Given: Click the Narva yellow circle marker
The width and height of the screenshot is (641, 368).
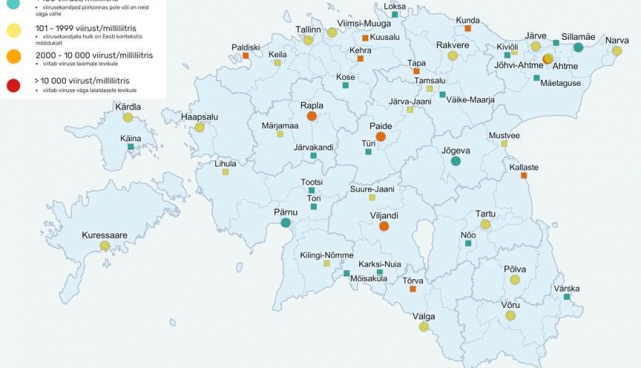Looking at the screenshot, I should pyautogui.click(x=617, y=51).
